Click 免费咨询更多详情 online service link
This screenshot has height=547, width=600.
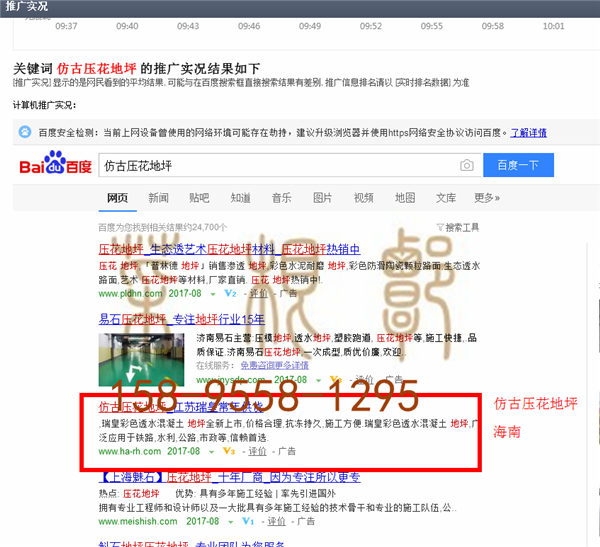point(274,366)
